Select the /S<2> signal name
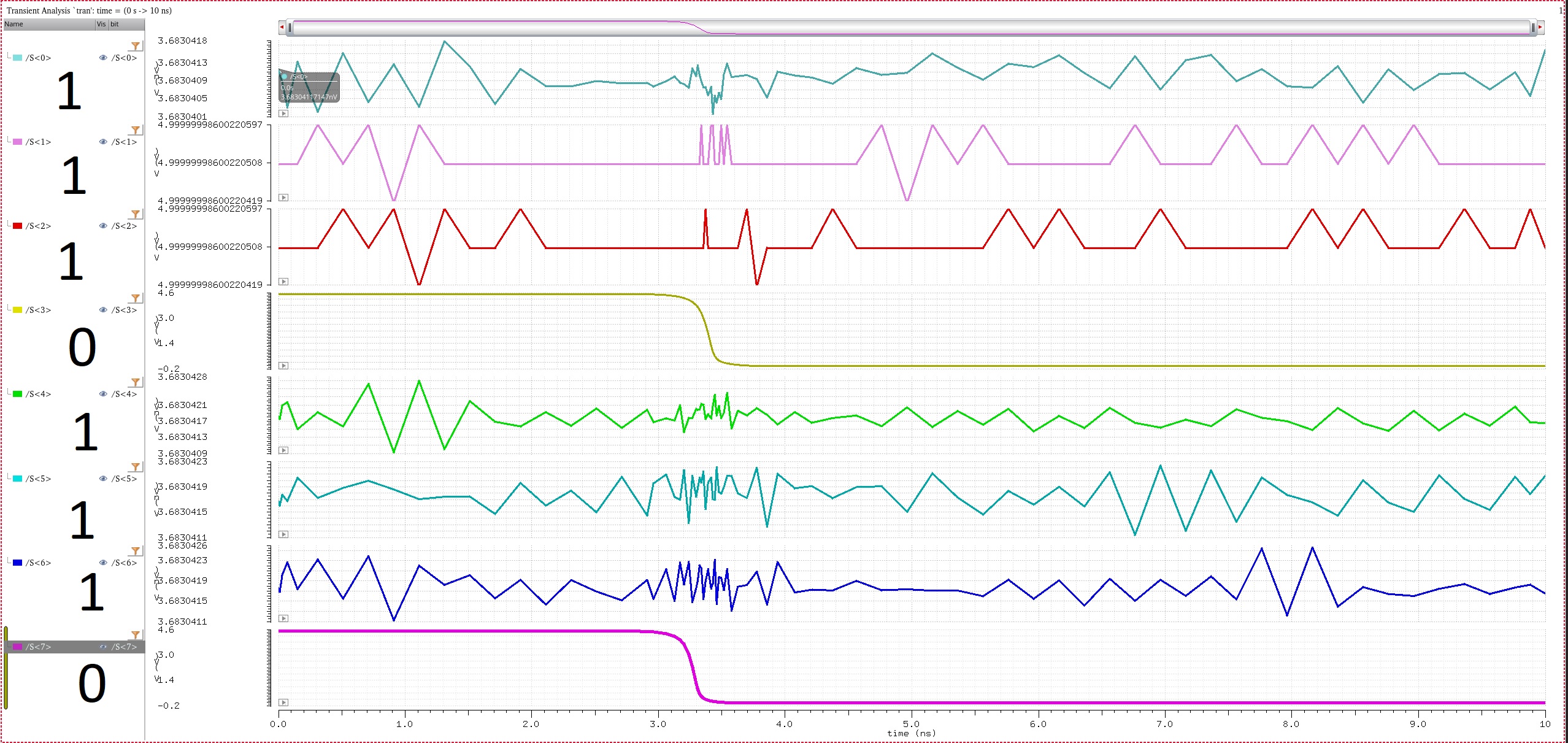The height and width of the screenshot is (743, 1568). point(38,226)
